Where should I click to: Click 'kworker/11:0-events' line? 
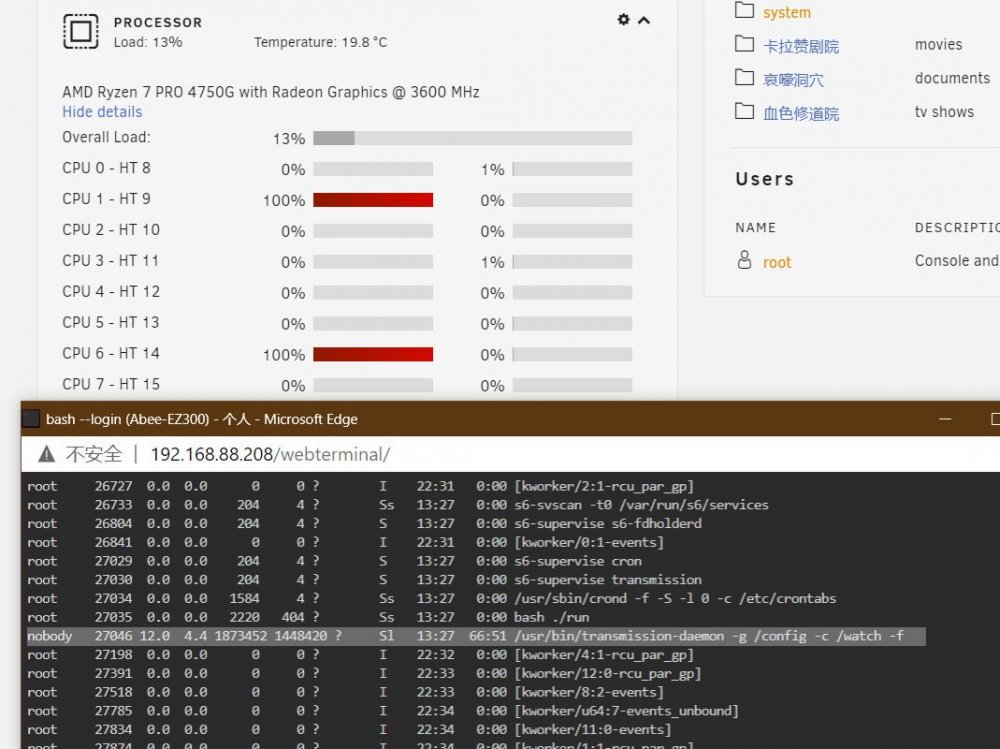(349, 730)
